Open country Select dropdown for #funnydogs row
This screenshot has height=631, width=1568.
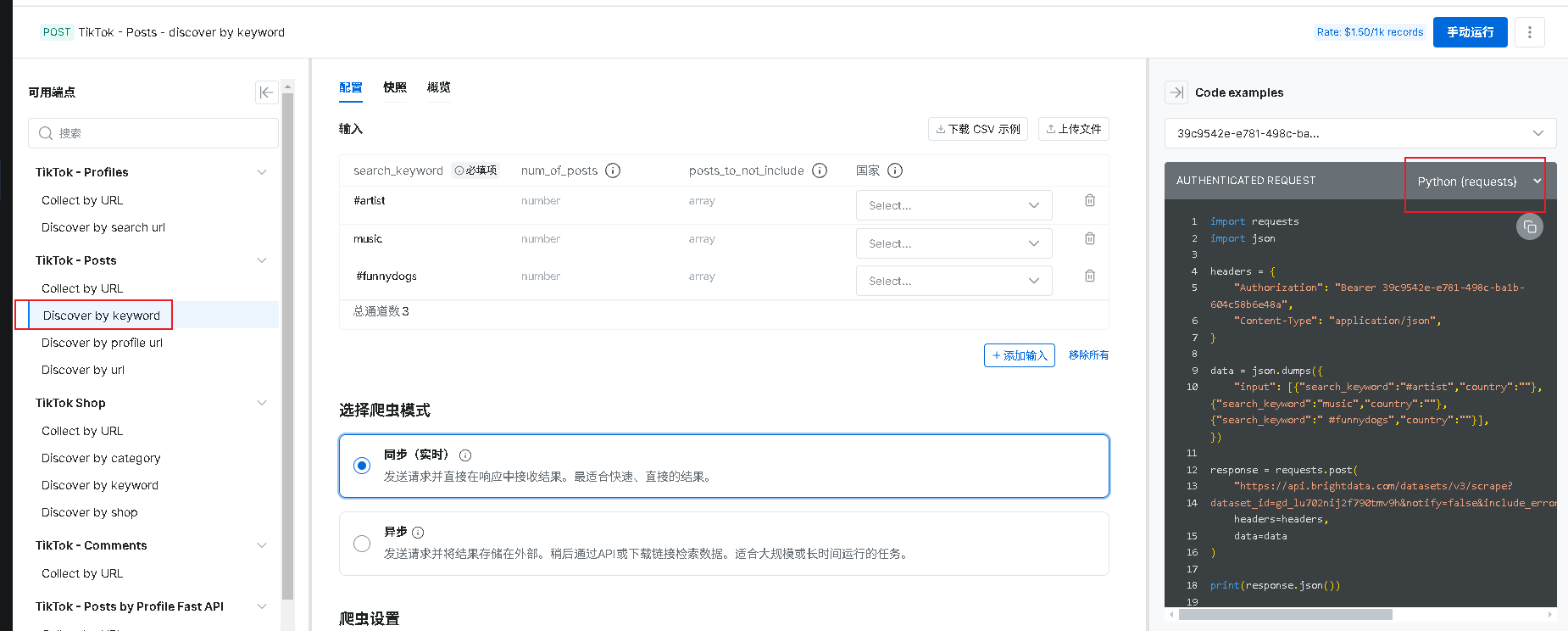pos(954,281)
